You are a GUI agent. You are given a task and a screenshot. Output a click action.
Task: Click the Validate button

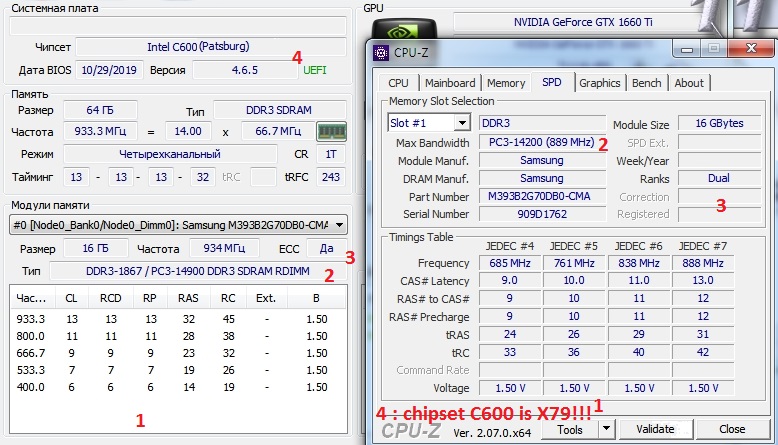coord(655,429)
